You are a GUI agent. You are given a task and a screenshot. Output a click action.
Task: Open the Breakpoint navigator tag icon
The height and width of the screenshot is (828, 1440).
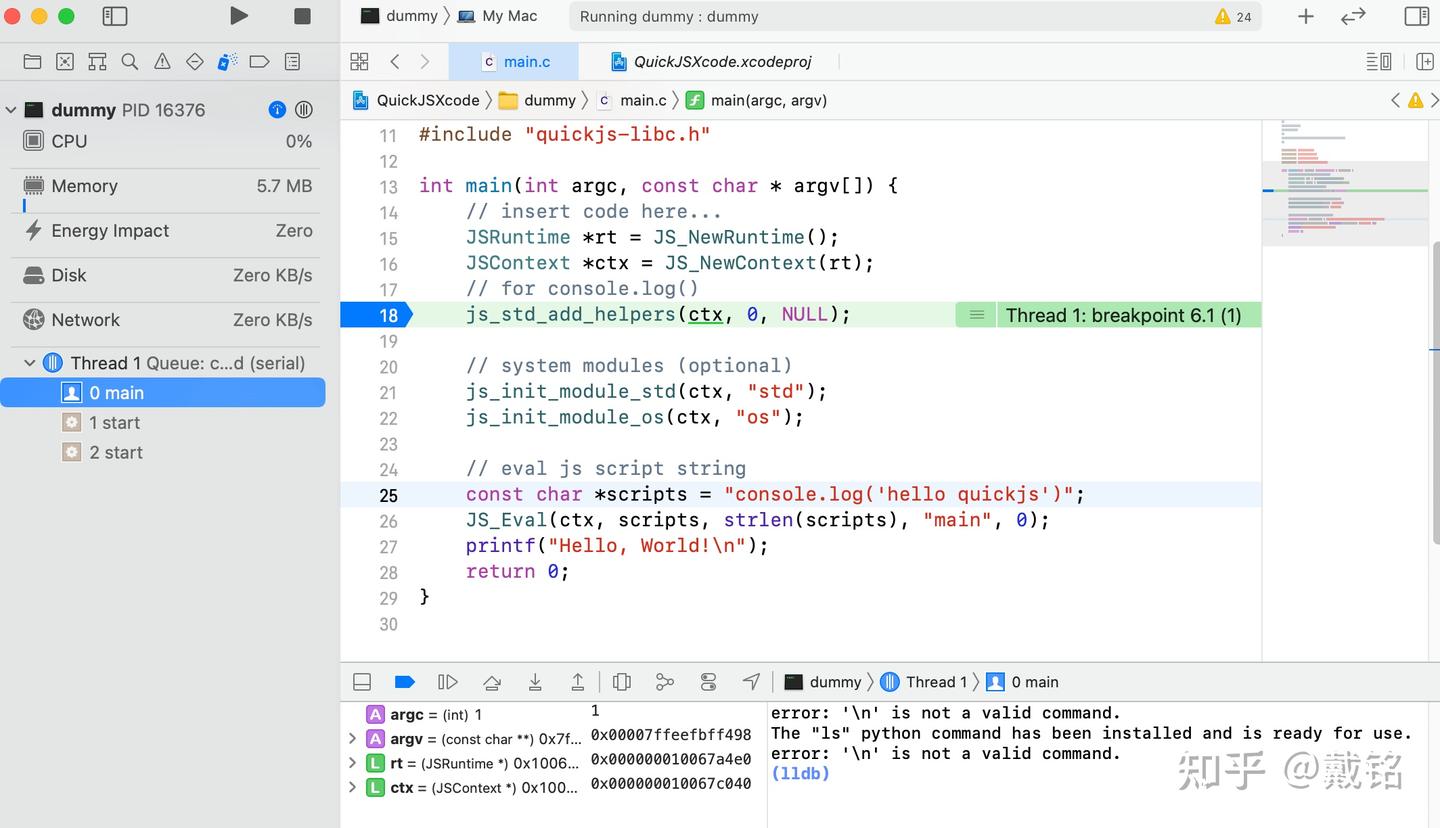[259, 61]
